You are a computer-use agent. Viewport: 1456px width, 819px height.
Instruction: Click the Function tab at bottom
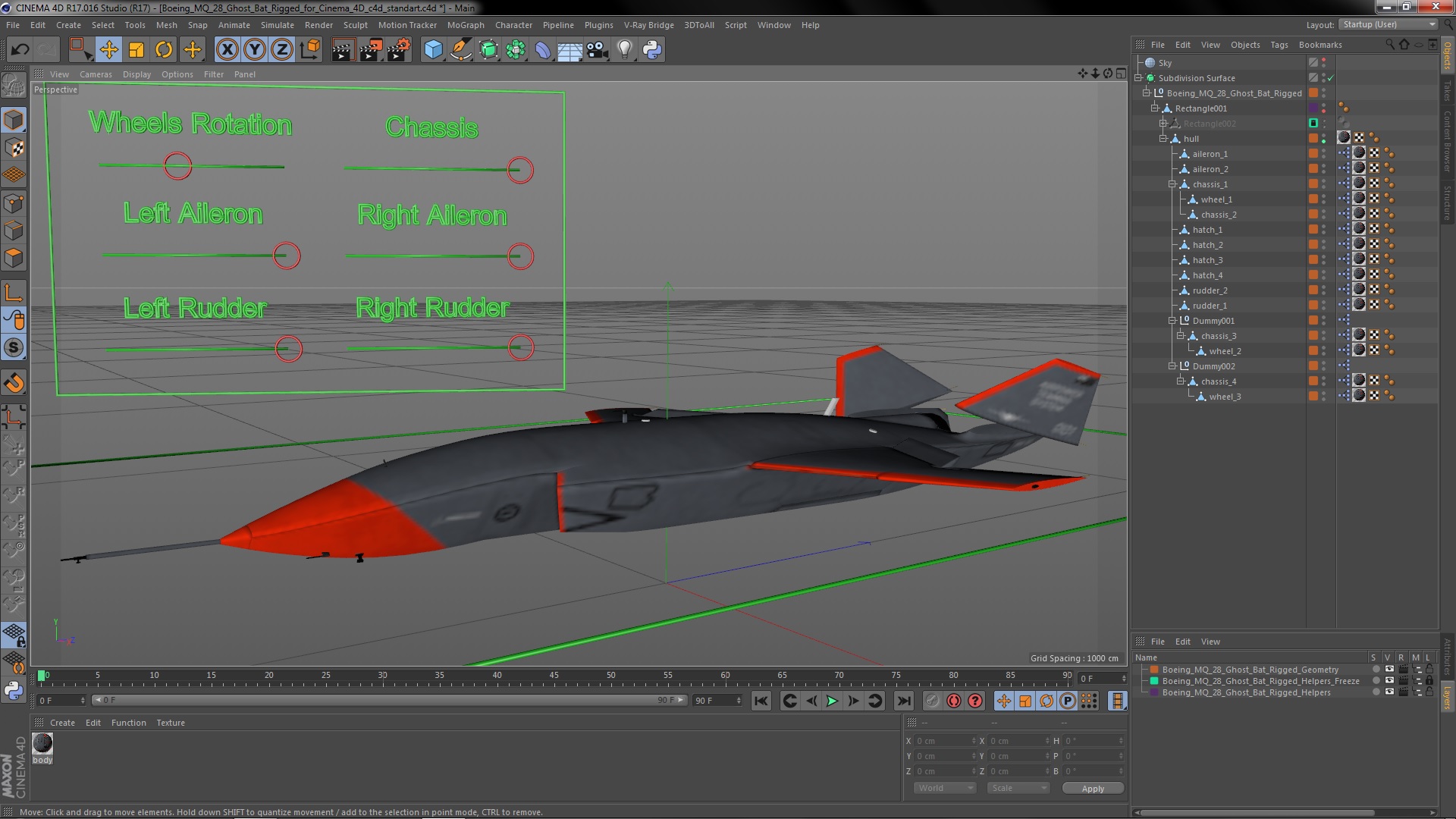tap(128, 722)
